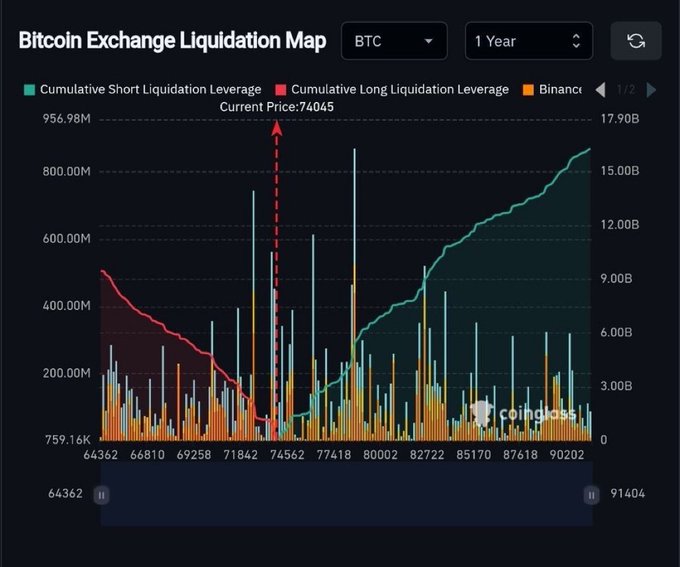The width and height of the screenshot is (680, 567).
Task: Click the refresh chart icon button
Action: click(x=636, y=41)
